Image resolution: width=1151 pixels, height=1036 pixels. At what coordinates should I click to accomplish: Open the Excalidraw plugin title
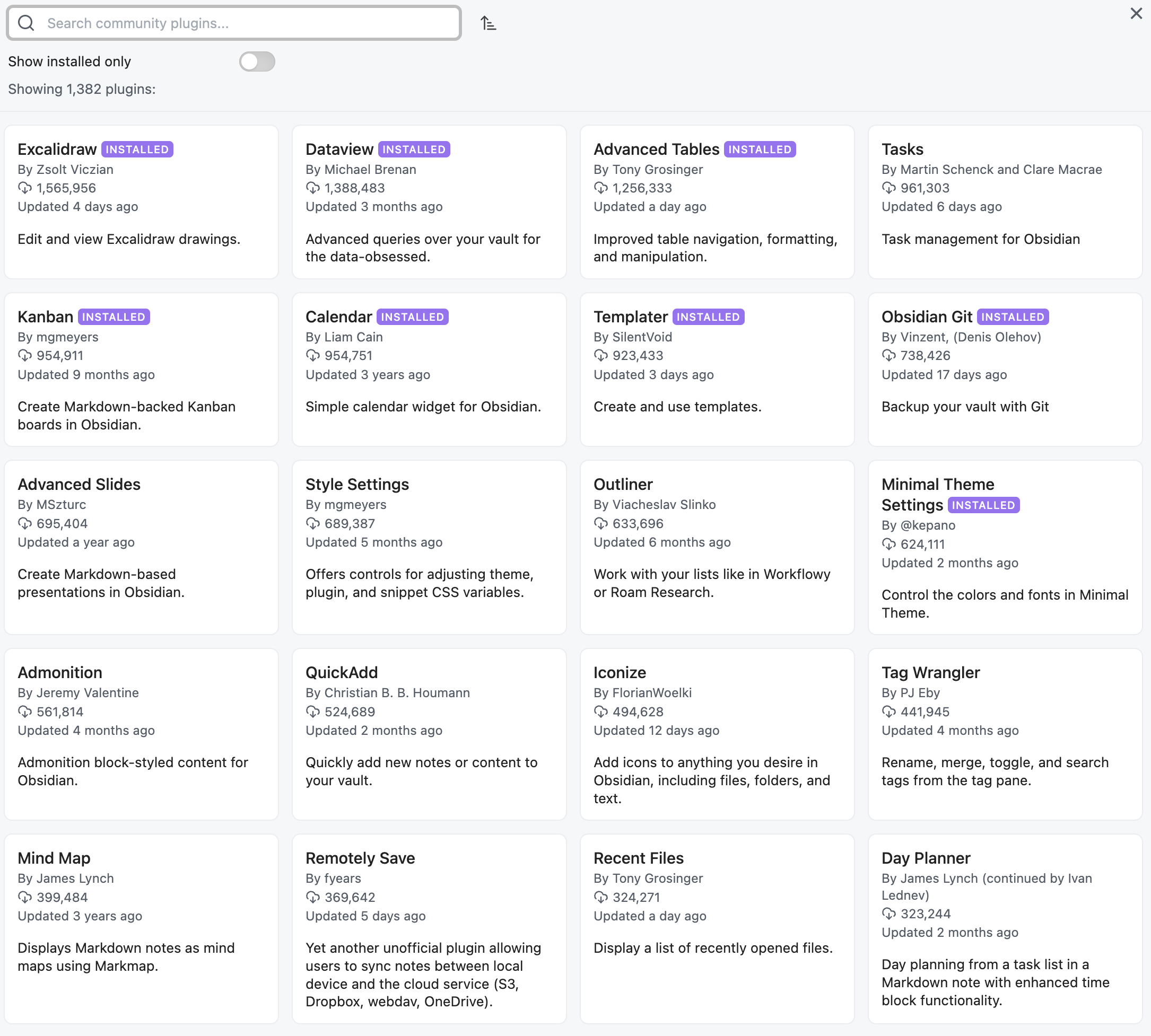(x=57, y=149)
